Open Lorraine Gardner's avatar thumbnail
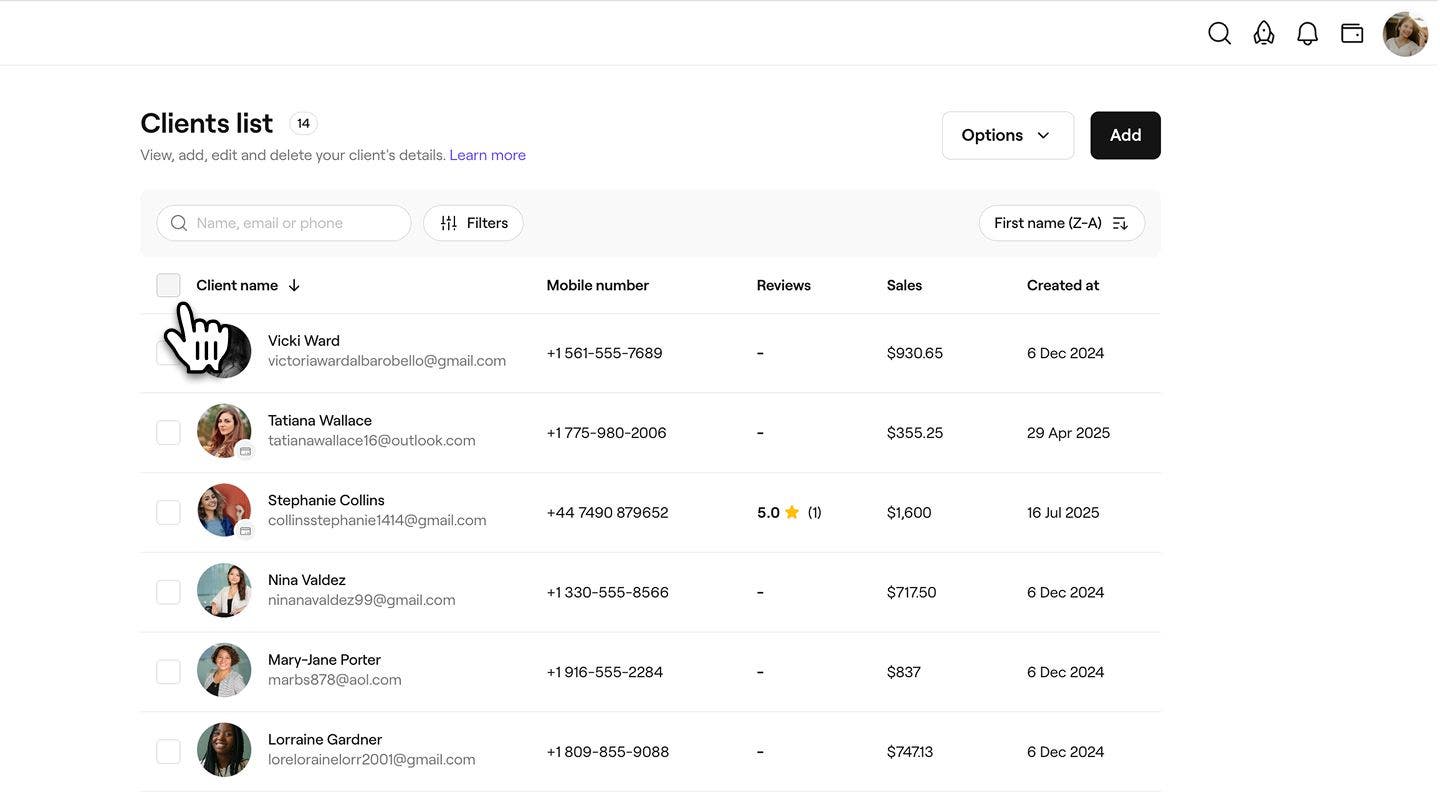 pos(224,750)
